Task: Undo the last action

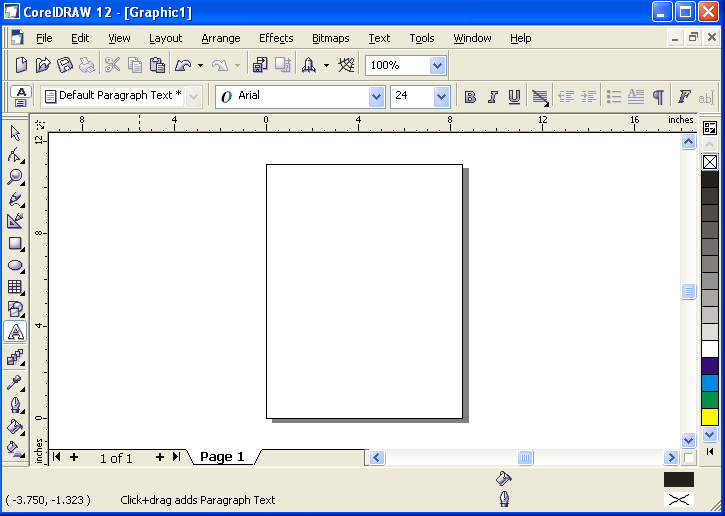Action: click(x=183, y=65)
